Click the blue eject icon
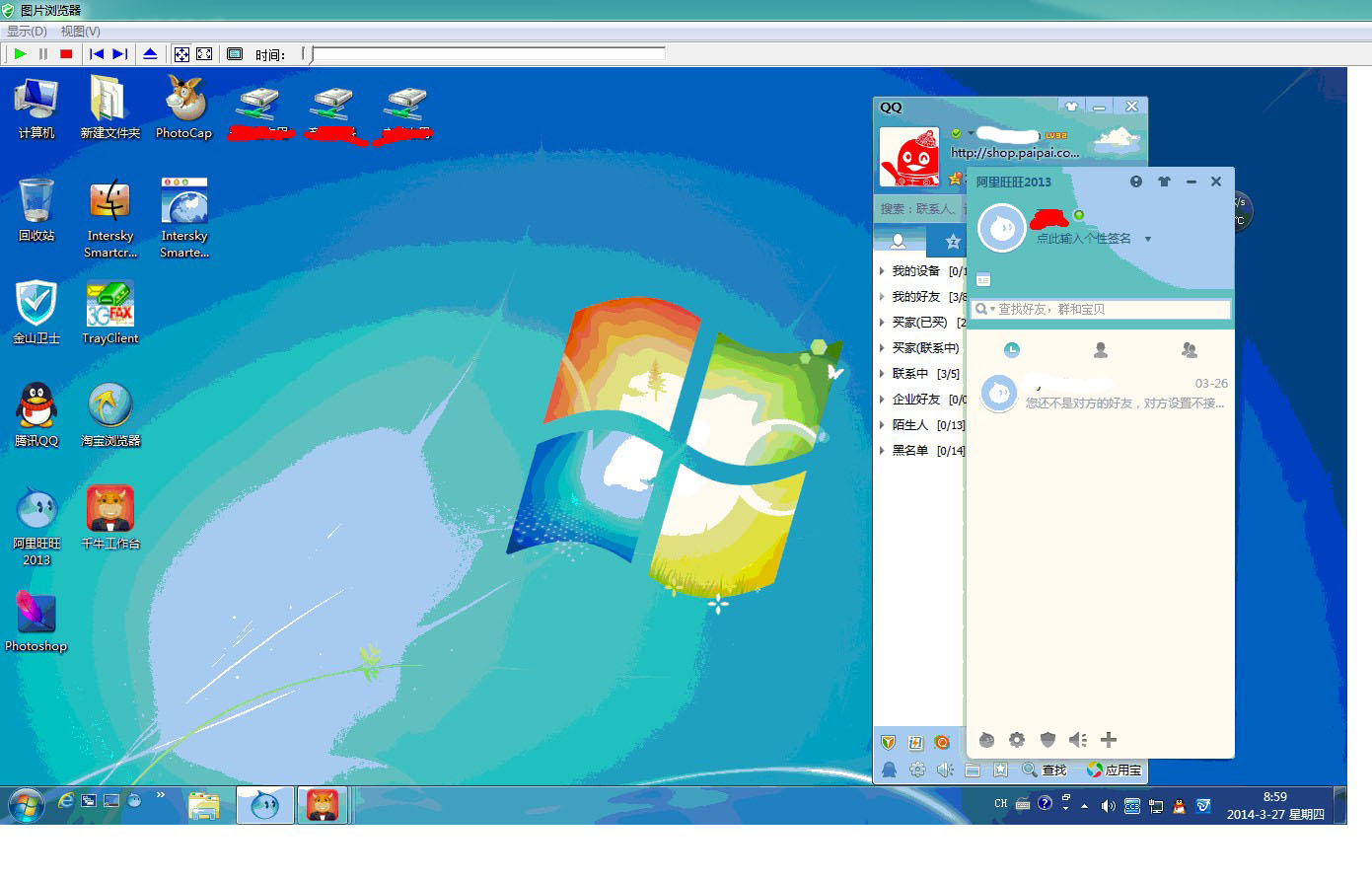 (150, 54)
